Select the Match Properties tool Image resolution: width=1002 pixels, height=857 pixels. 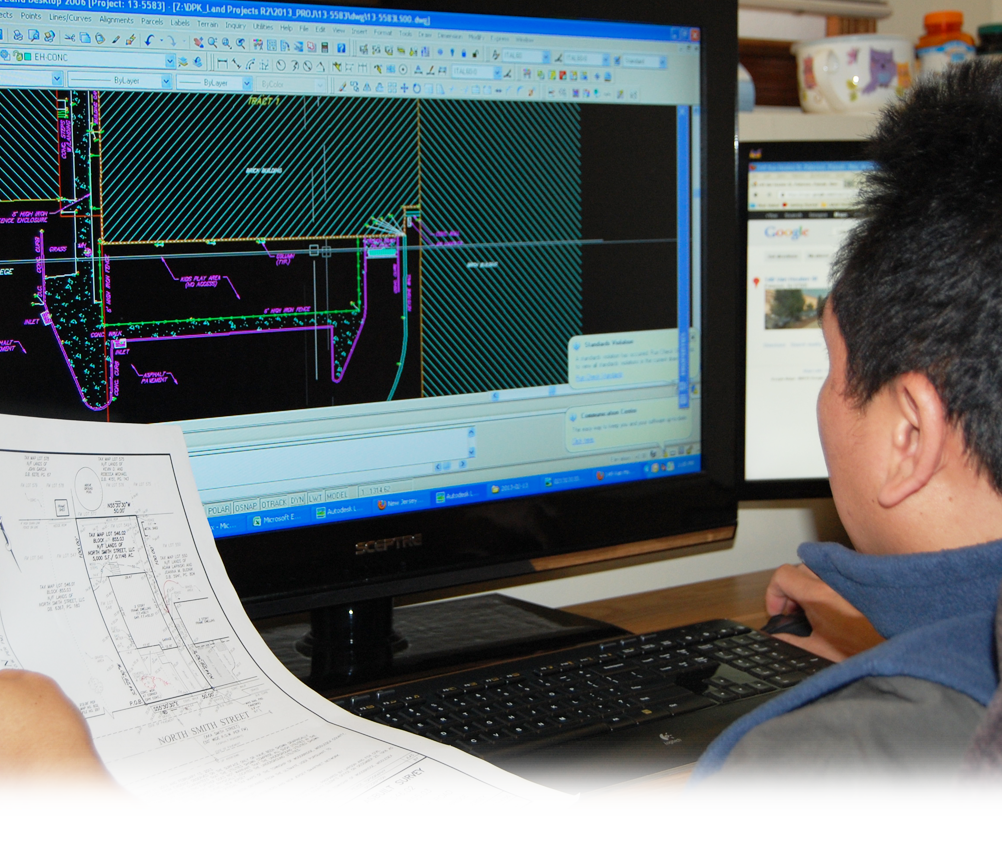click(x=116, y=39)
